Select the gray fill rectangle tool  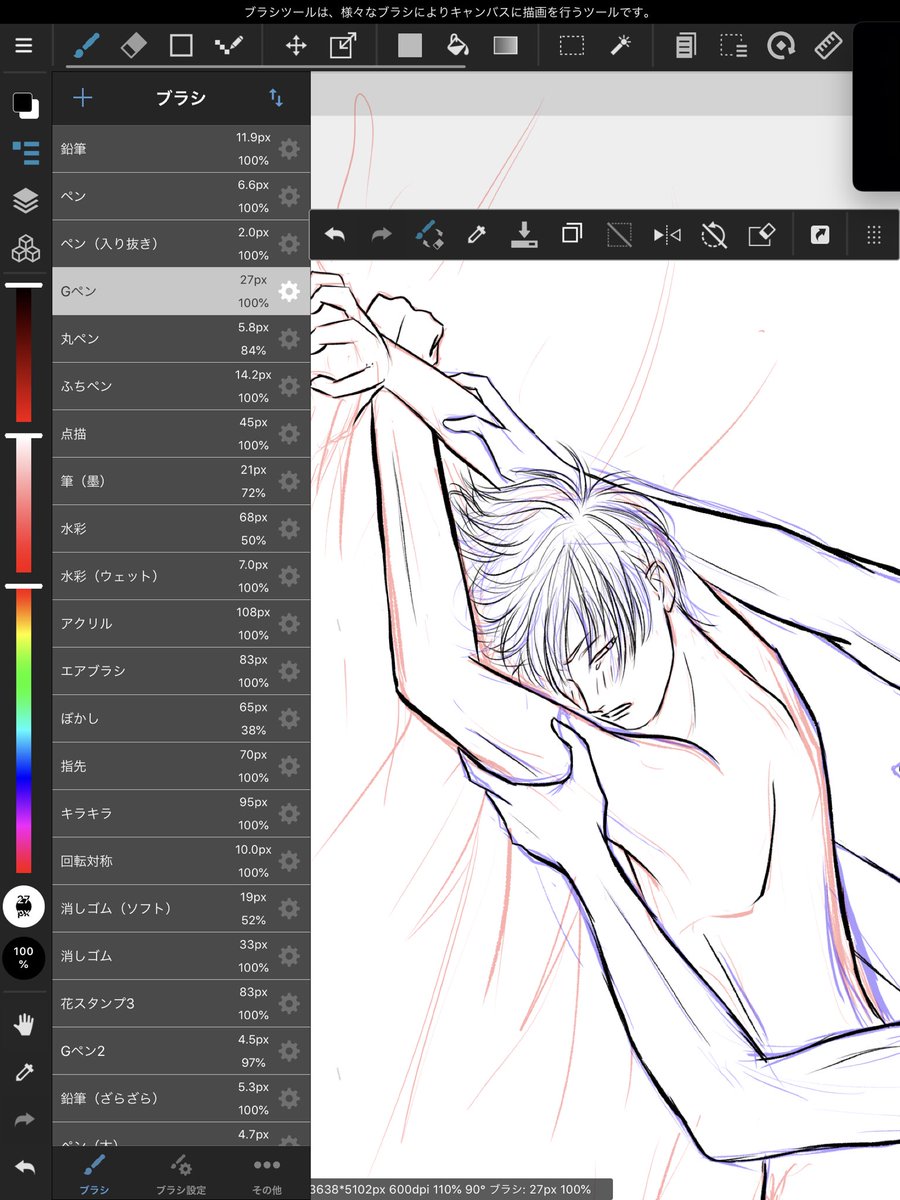[410, 46]
